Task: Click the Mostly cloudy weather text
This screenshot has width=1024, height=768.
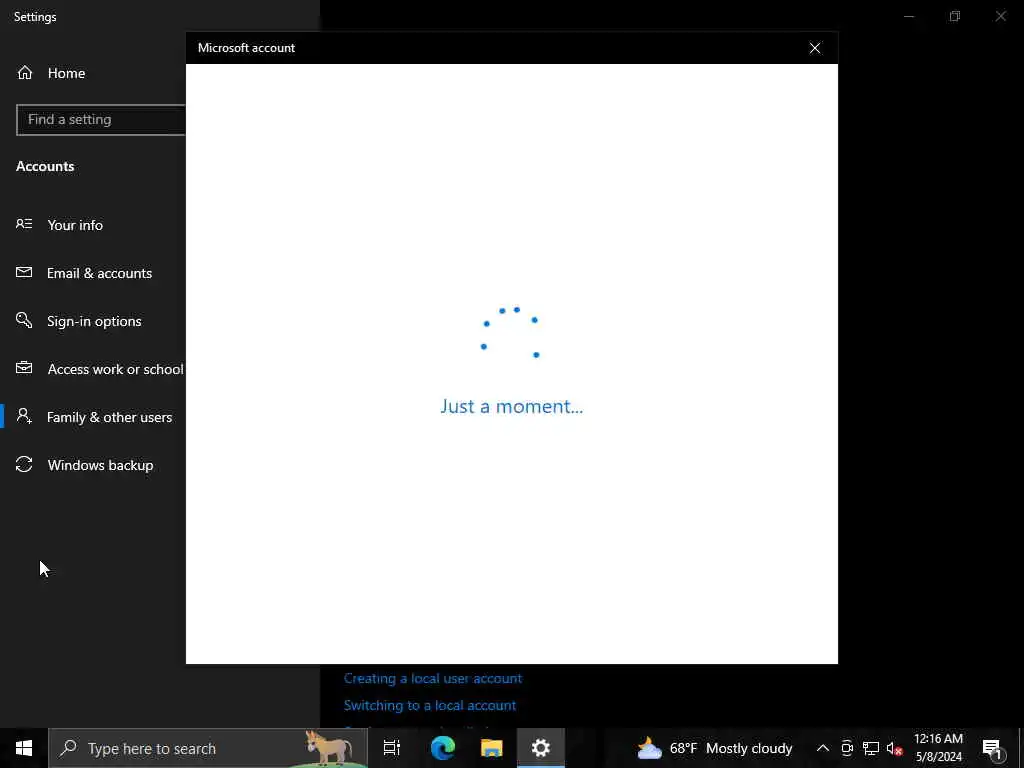Action: [749, 748]
